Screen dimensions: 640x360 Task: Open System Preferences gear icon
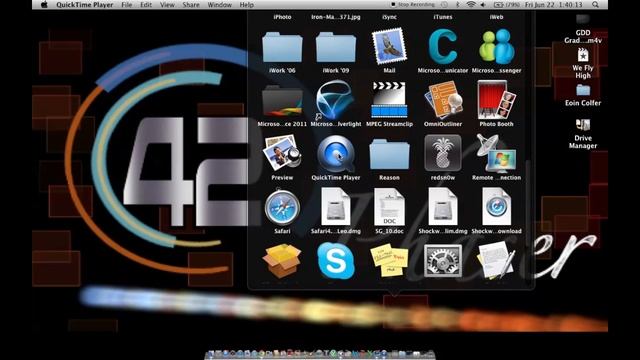click(x=443, y=261)
